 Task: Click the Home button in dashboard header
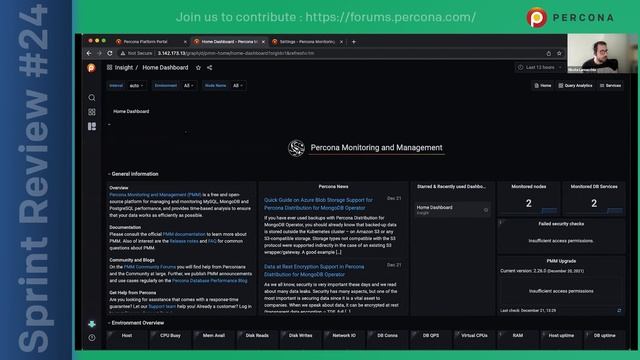pos(543,86)
